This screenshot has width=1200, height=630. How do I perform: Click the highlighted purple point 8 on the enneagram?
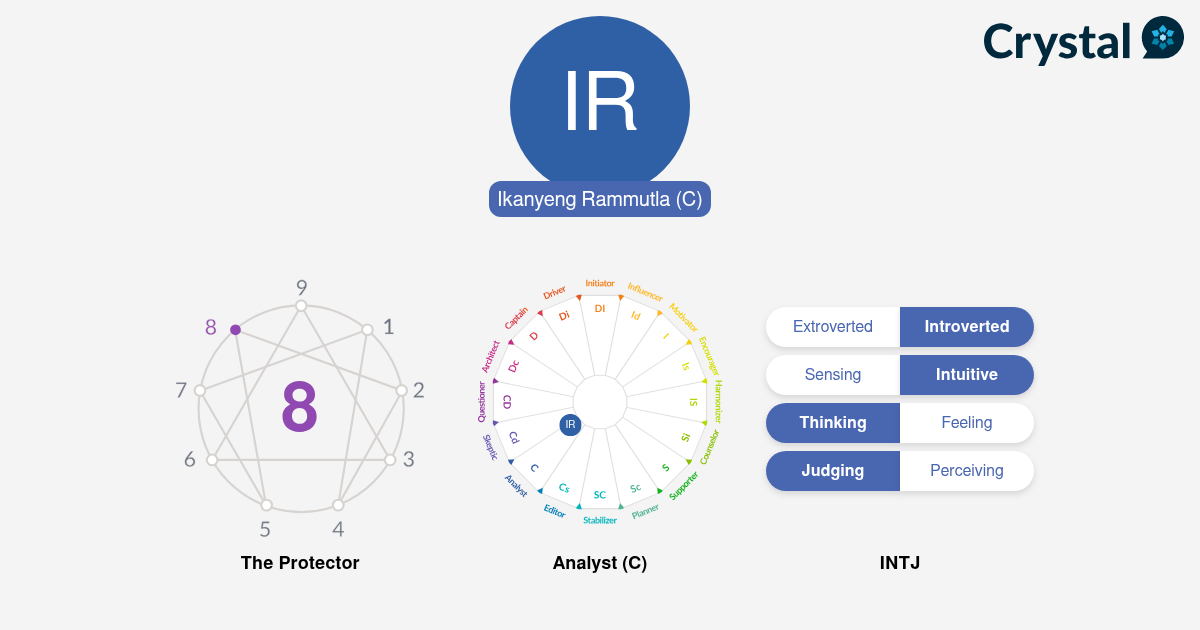coord(235,329)
